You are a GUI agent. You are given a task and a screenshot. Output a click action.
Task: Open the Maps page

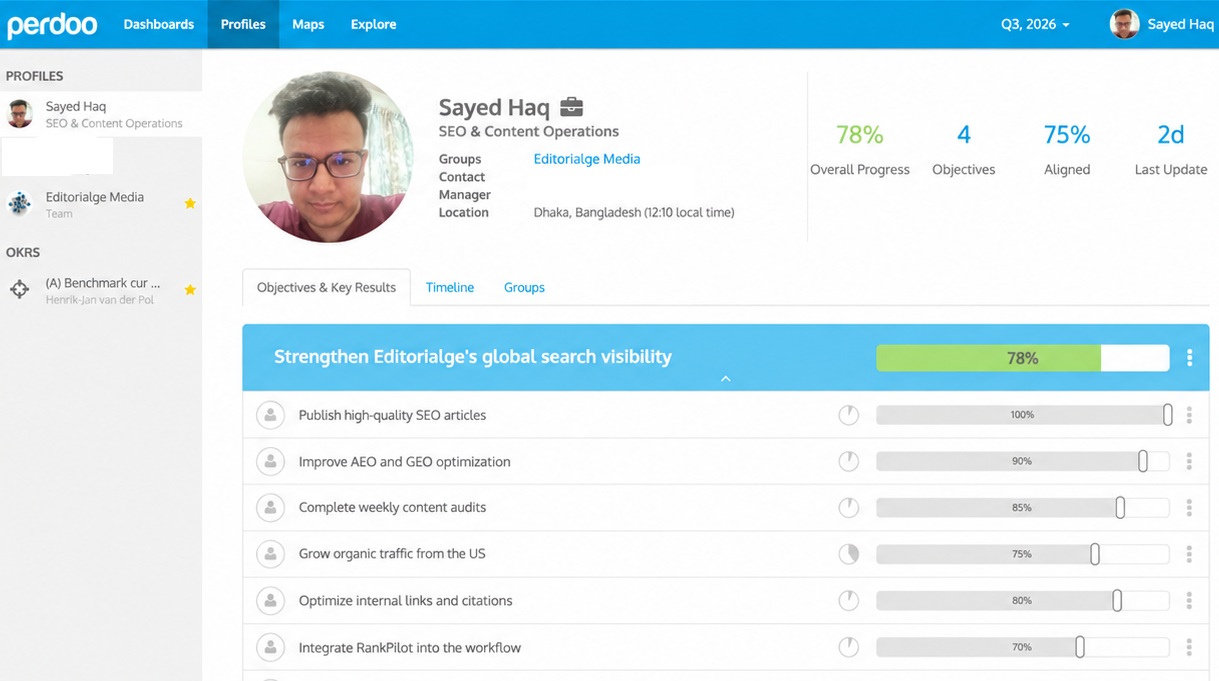pos(308,24)
